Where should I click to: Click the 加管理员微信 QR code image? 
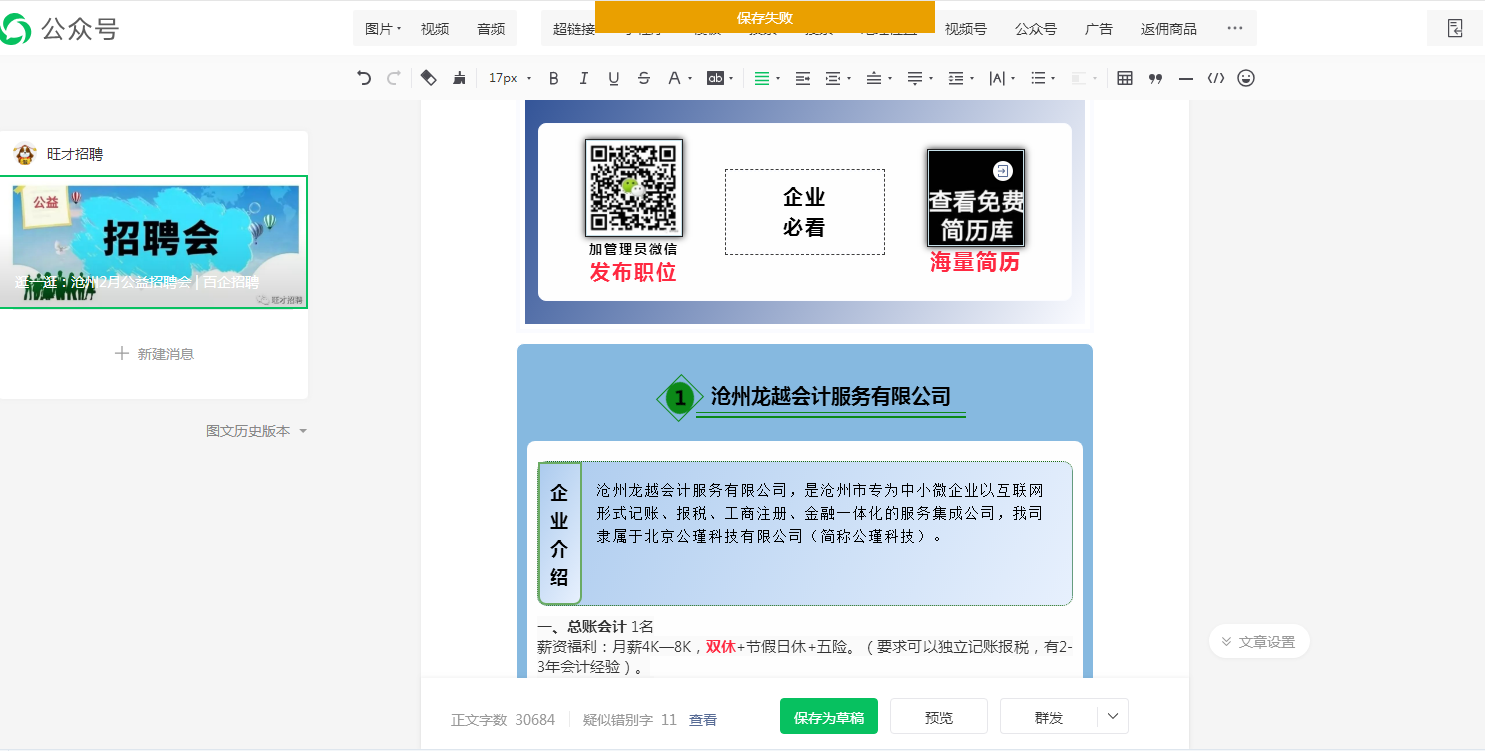point(634,188)
